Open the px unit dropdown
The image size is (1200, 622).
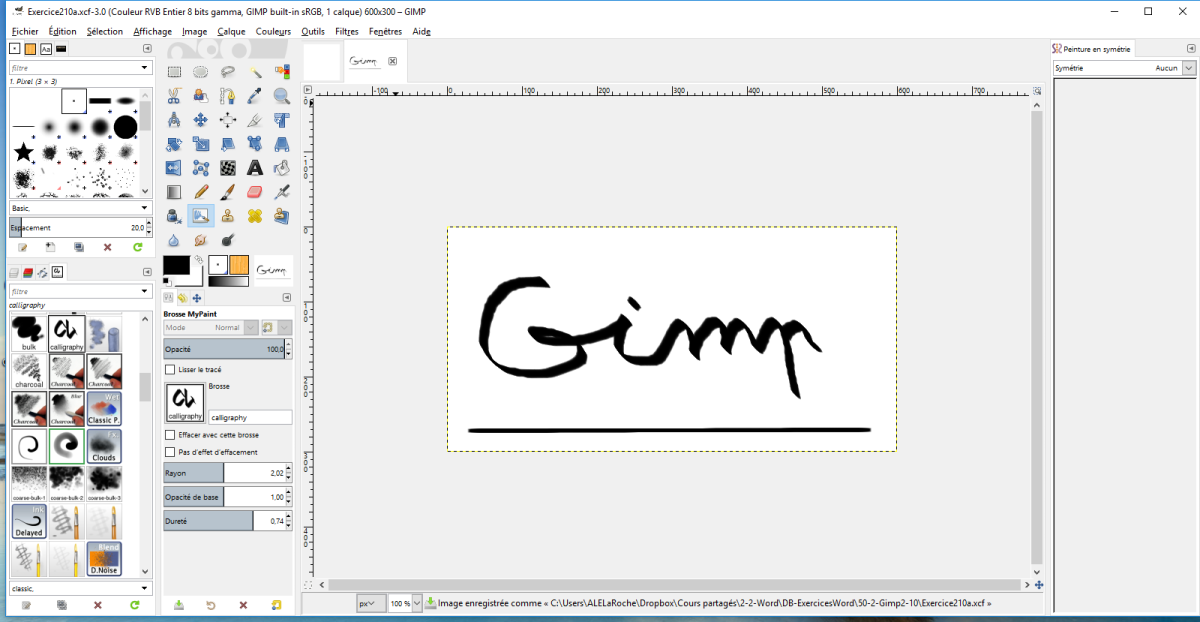pyautogui.click(x=370, y=604)
